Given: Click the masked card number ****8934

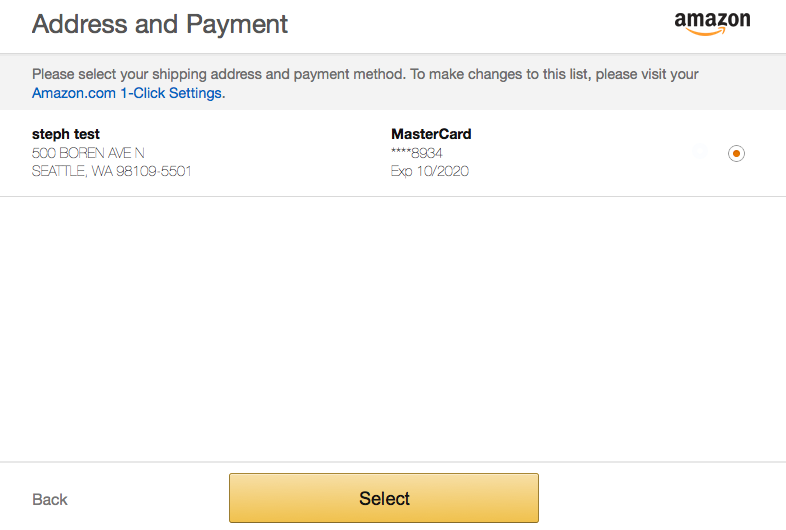Looking at the screenshot, I should click(x=417, y=153).
